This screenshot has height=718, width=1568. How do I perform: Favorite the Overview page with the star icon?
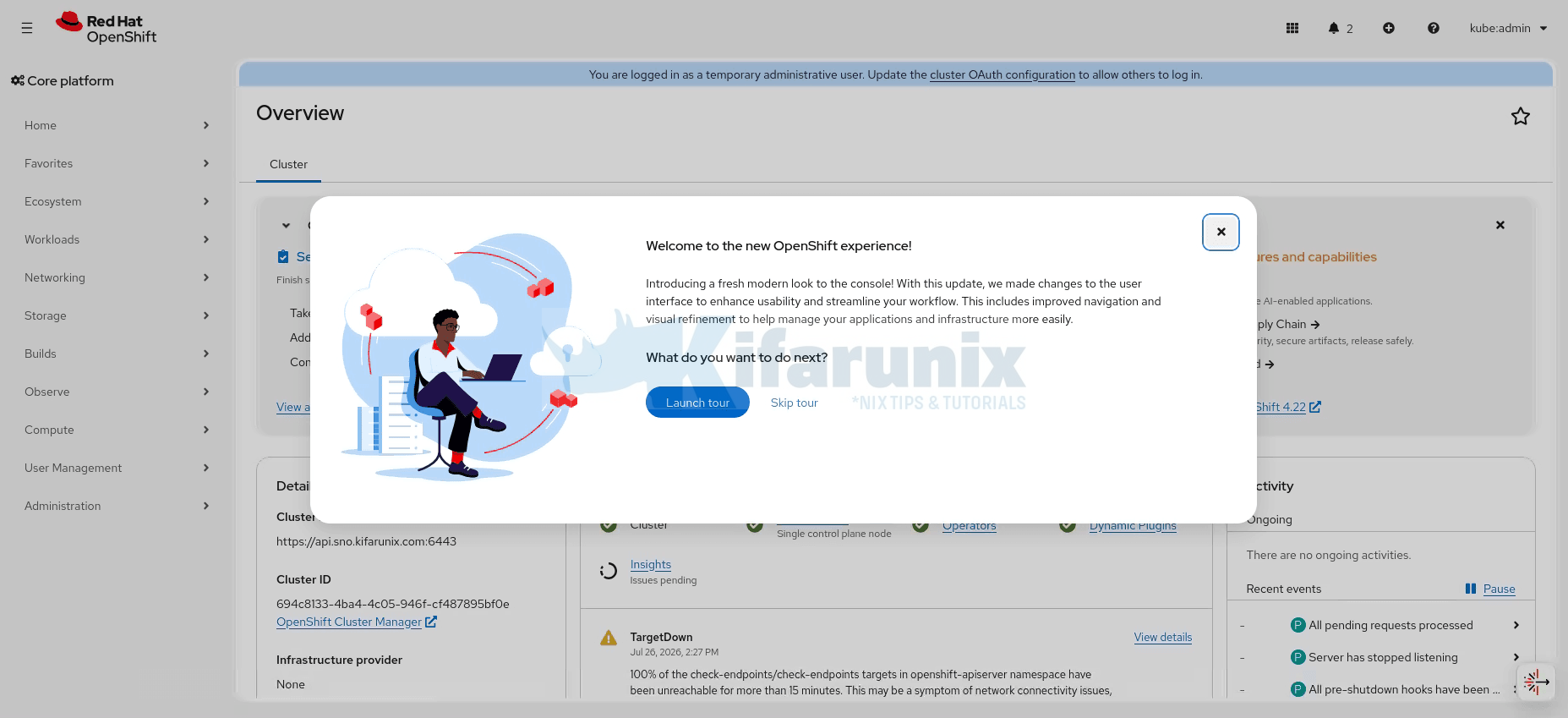tap(1521, 116)
